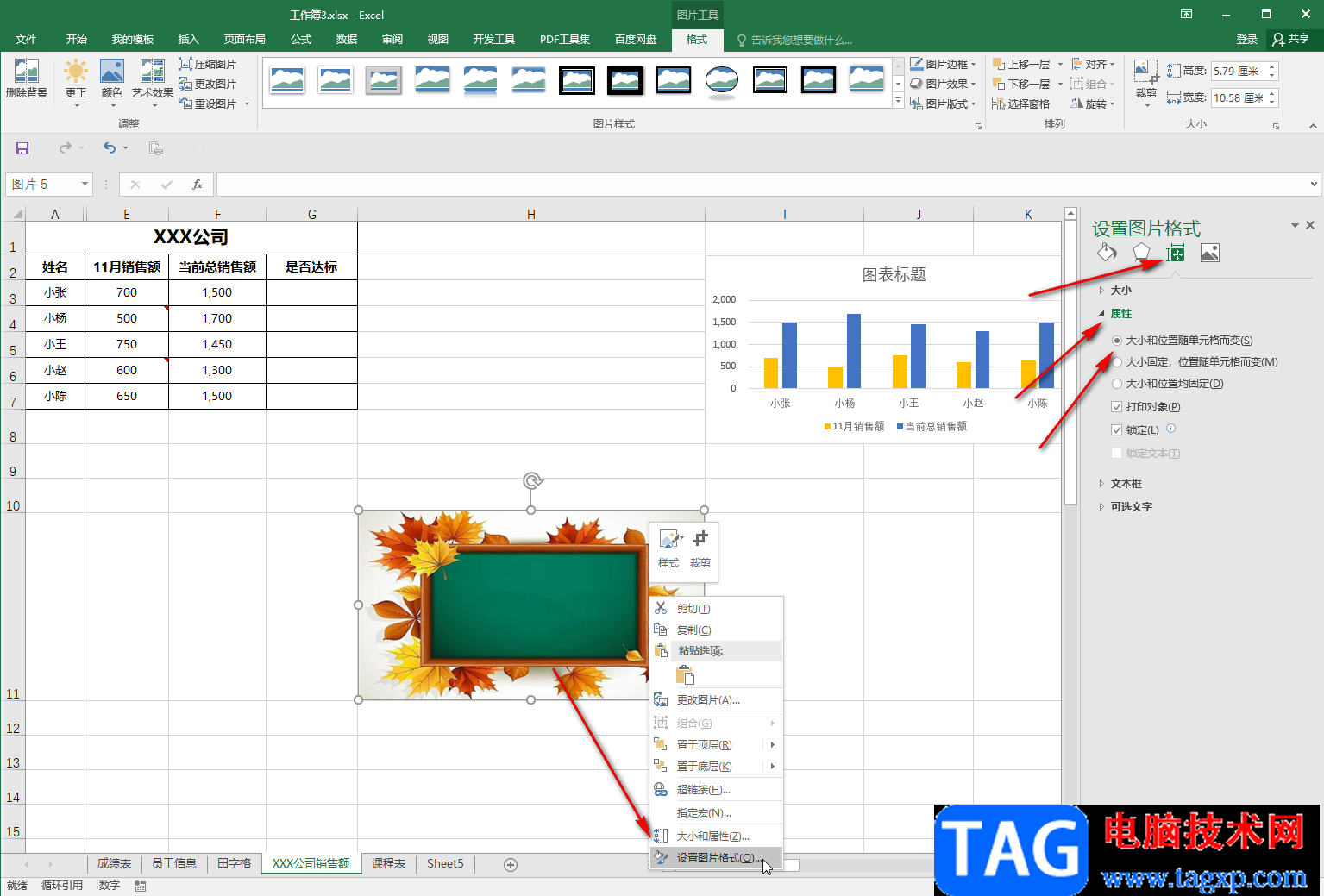The width and height of the screenshot is (1324, 896).
Task: Open the 页面布局 ribbon tab
Action: pyautogui.click(x=245, y=40)
